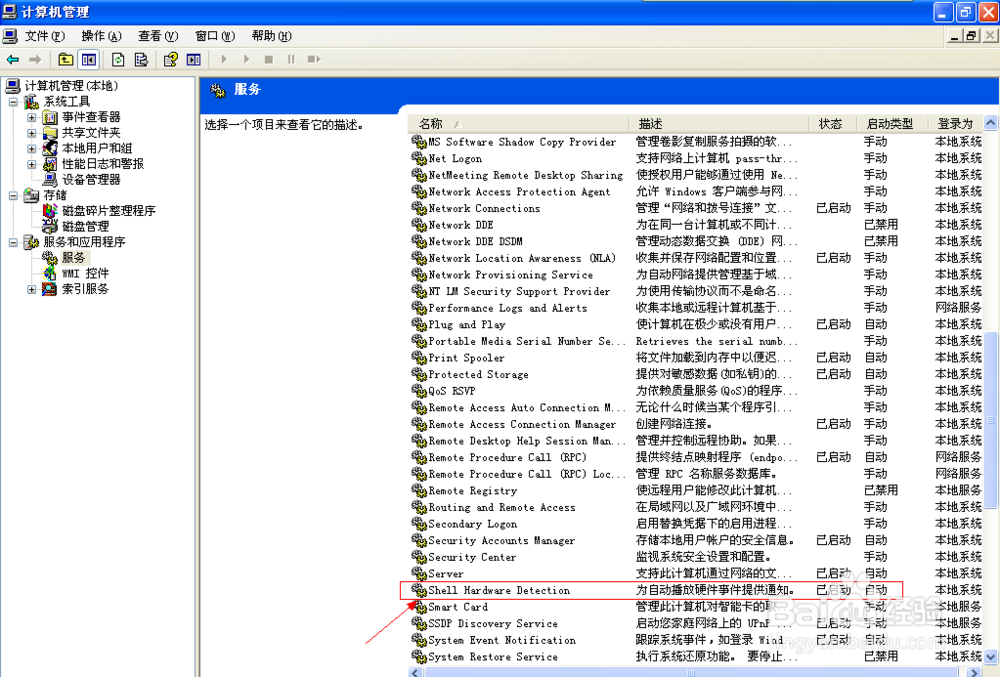Click the Start Service play icon
Image resolution: width=1000 pixels, height=677 pixels.
pyautogui.click(x=224, y=59)
